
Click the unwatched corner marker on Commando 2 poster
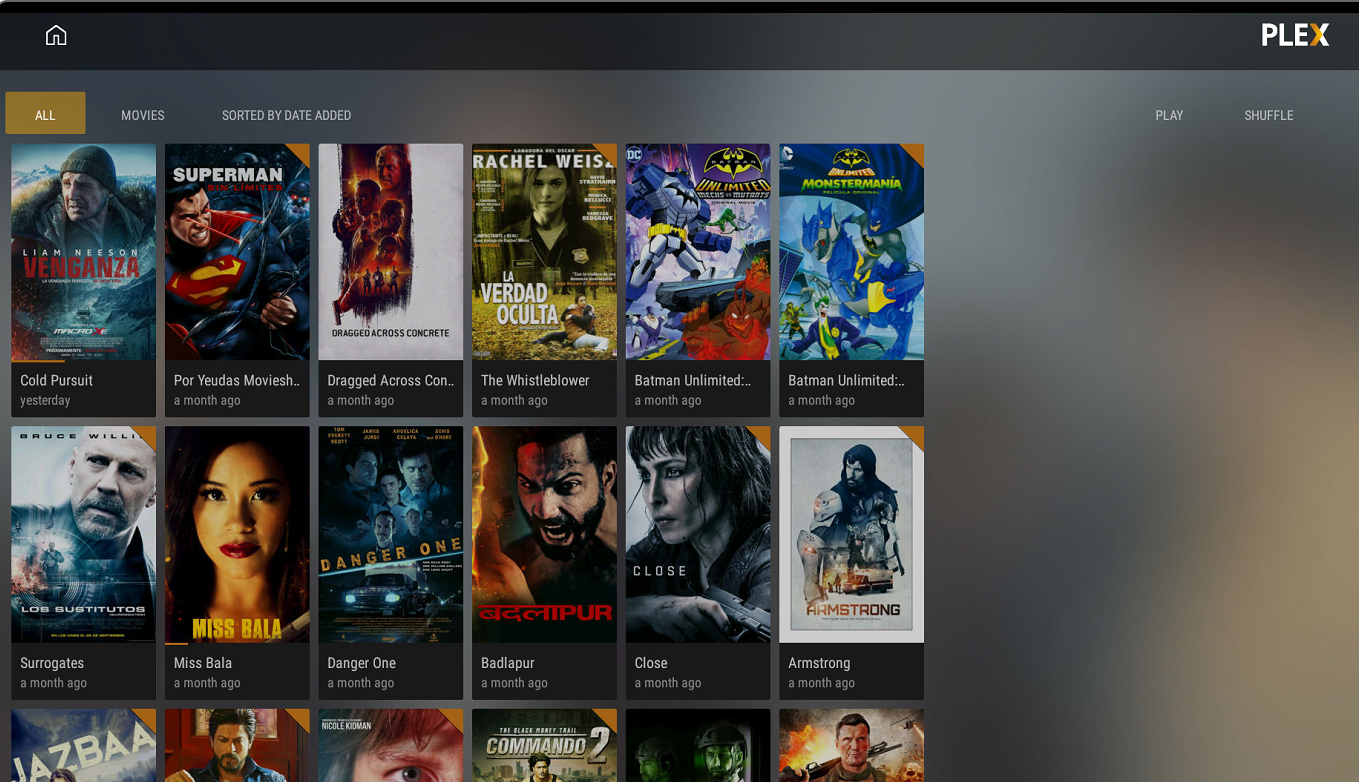[608, 718]
